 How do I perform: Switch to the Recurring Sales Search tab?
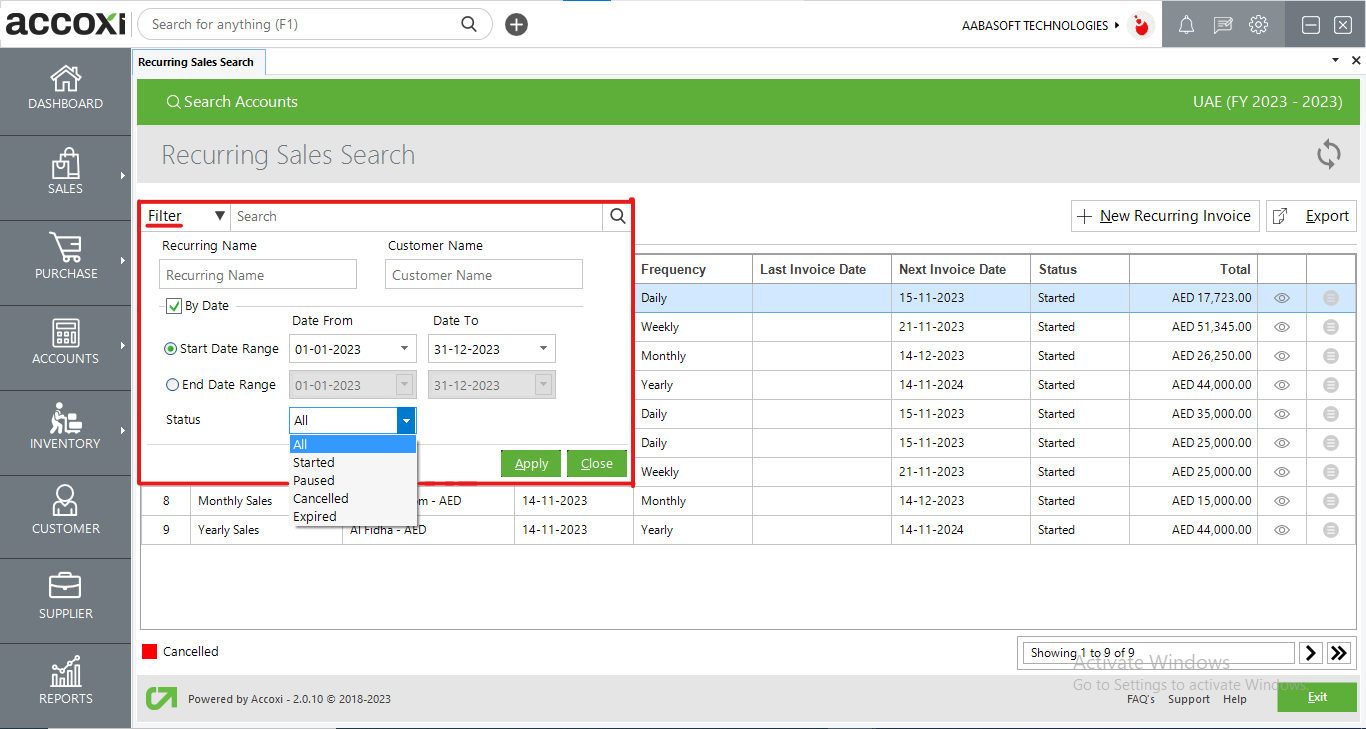pyautogui.click(x=198, y=61)
